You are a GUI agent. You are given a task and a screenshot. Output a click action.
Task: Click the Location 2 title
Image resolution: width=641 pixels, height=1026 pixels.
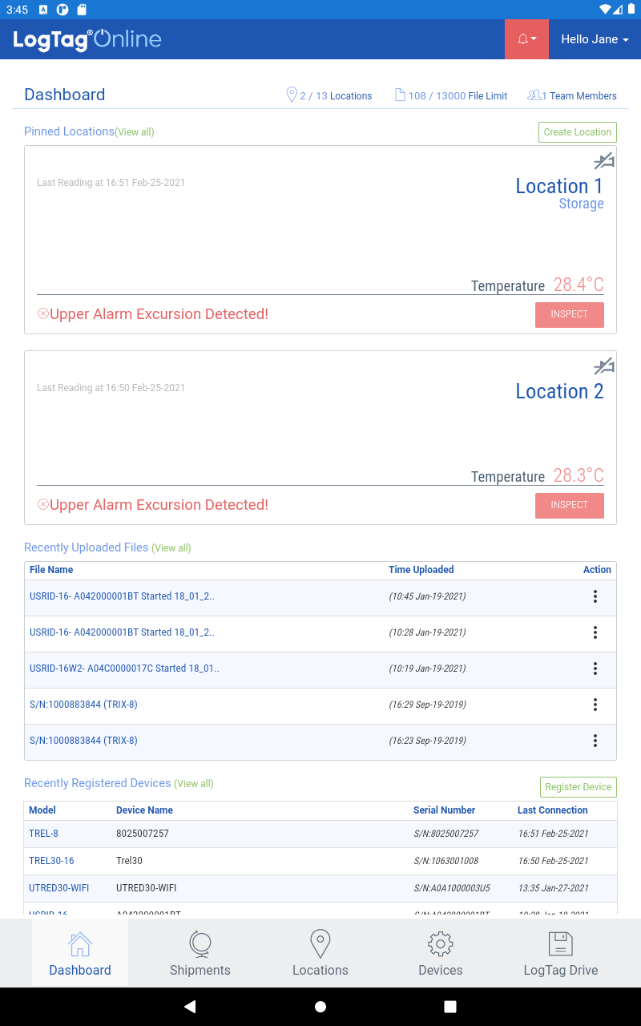[559, 391]
